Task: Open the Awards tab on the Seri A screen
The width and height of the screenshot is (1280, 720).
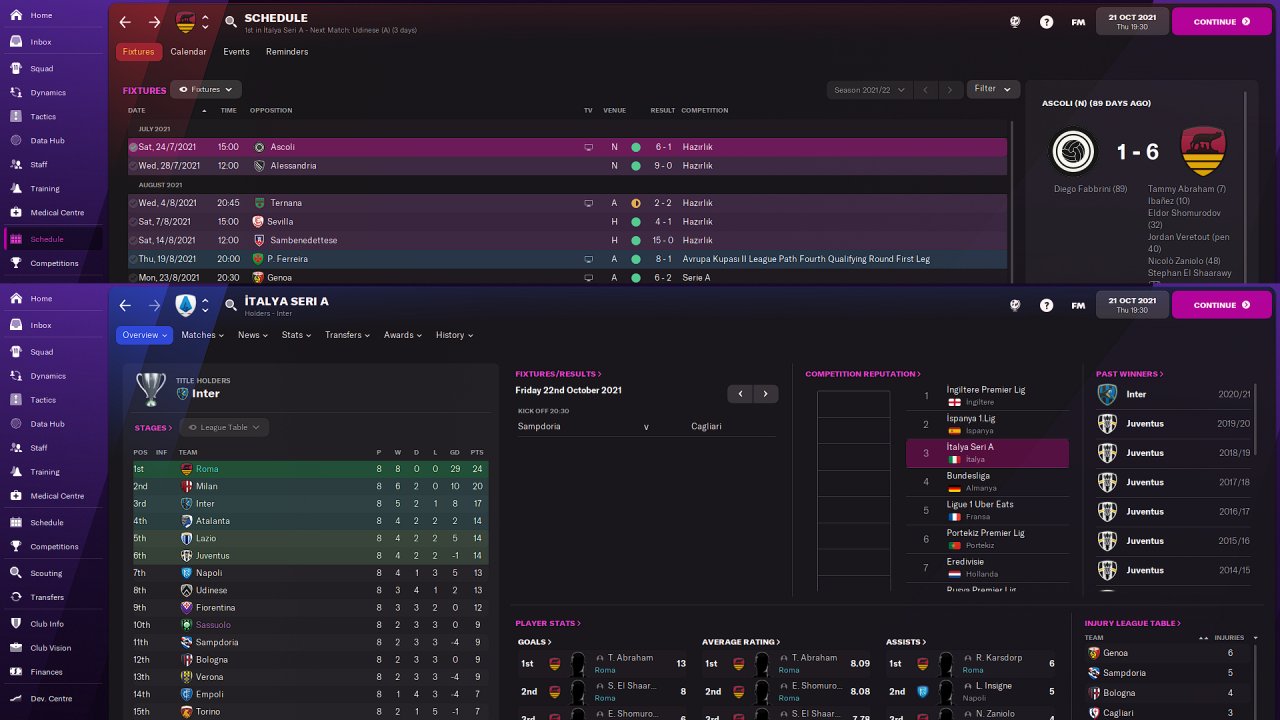Action: (403, 335)
